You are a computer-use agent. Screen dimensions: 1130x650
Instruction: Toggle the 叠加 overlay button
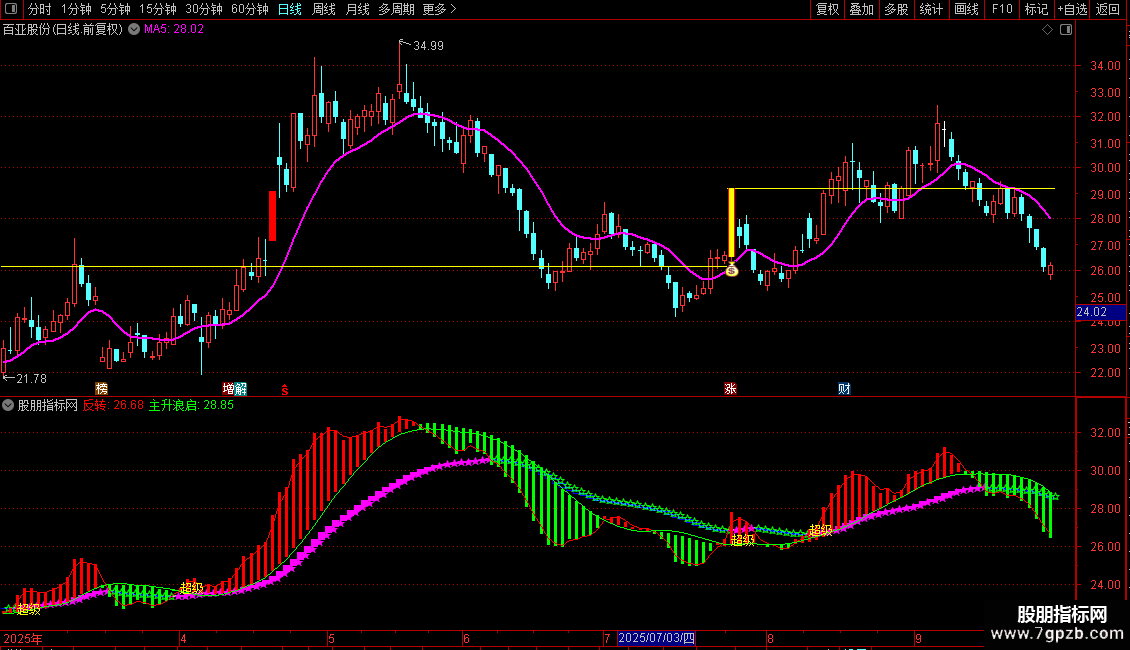(861, 10)
